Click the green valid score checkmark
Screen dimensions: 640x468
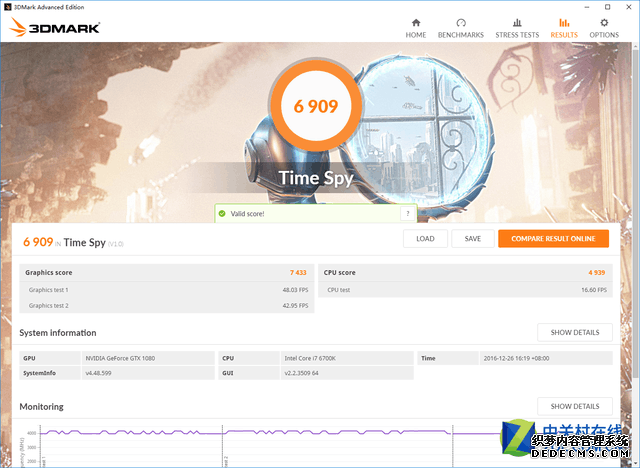(222, 213)
